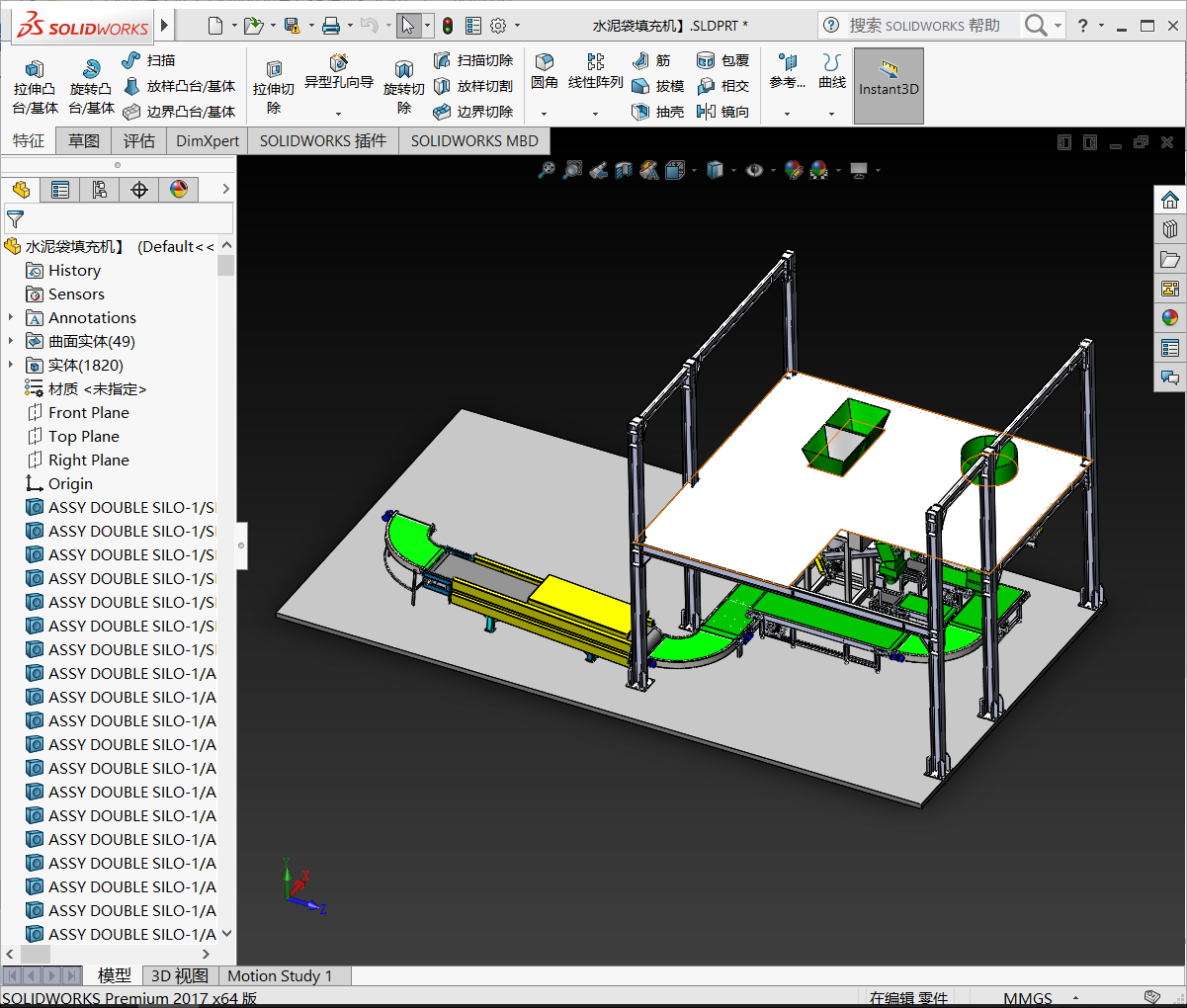Click the Draft (拔模) tool

[657, 86]
